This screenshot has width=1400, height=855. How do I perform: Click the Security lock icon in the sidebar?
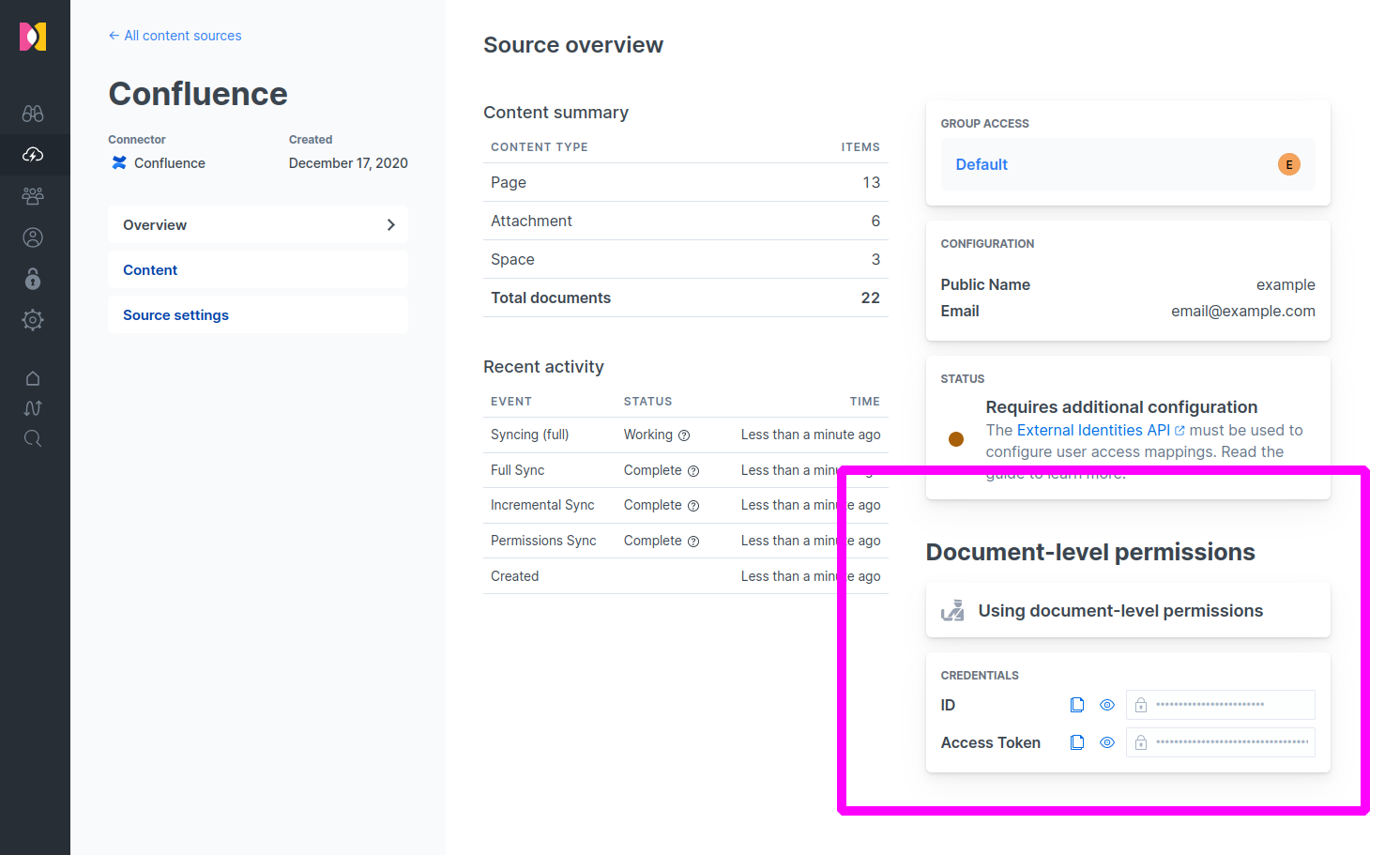point(34,279)
